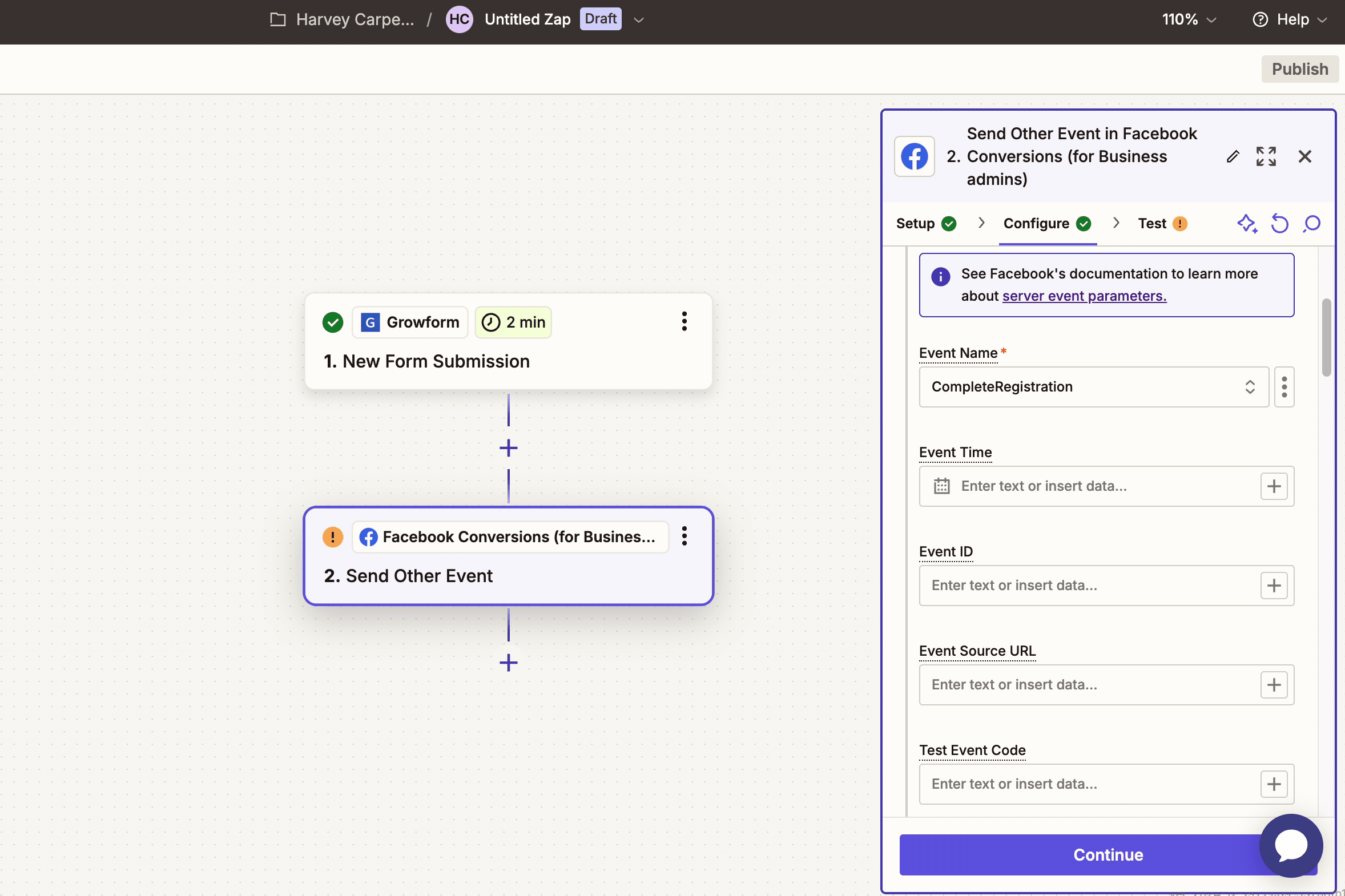The height and width of the screenshot is (896, 1345).
Task: Switch to the Configure tab
Action: pos(1047,223)
